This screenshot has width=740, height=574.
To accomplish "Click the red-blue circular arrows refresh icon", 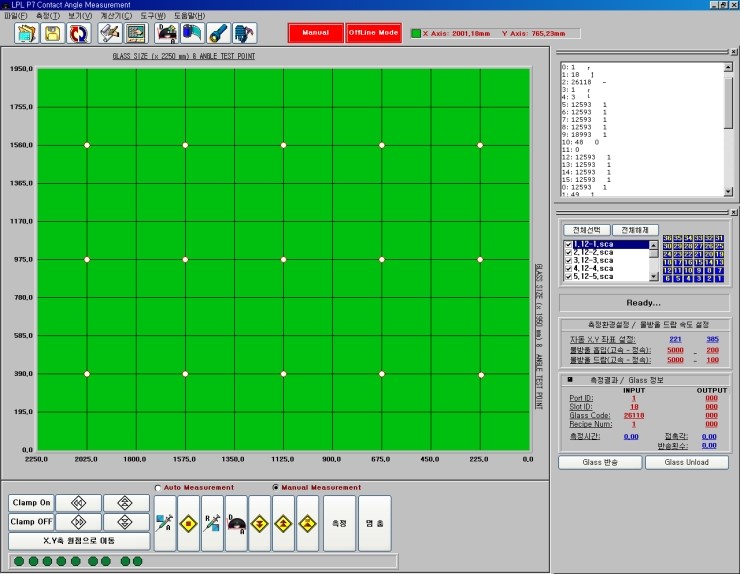I will (78, 33).
